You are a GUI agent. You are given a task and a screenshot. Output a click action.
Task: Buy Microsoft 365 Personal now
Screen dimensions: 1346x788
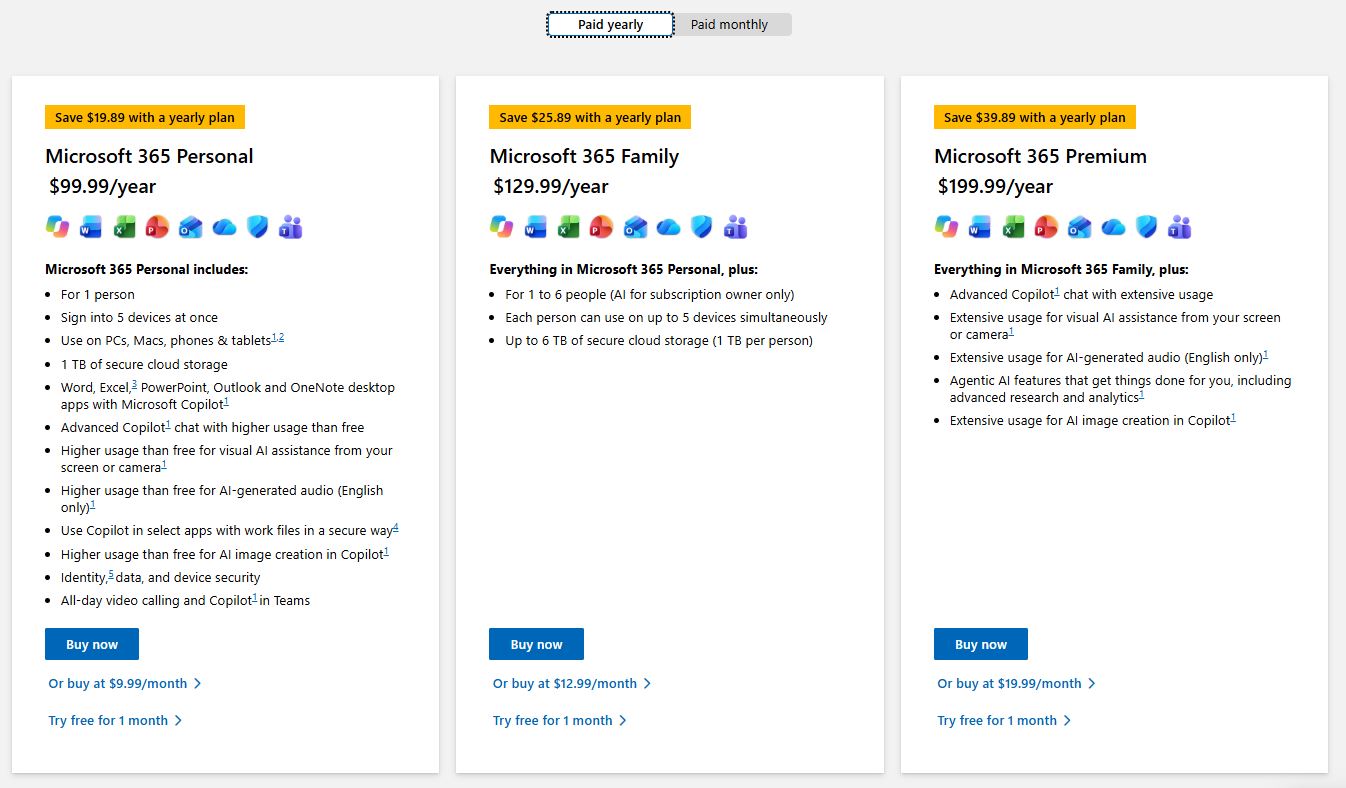(x=92, y=644)
